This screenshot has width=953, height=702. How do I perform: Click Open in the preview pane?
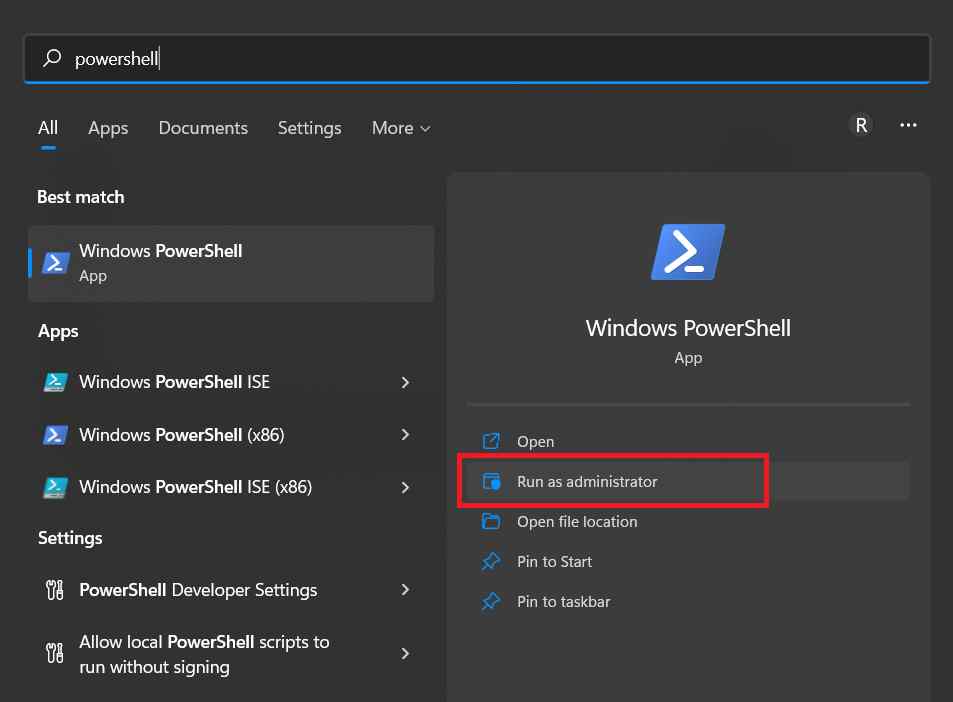535,442
